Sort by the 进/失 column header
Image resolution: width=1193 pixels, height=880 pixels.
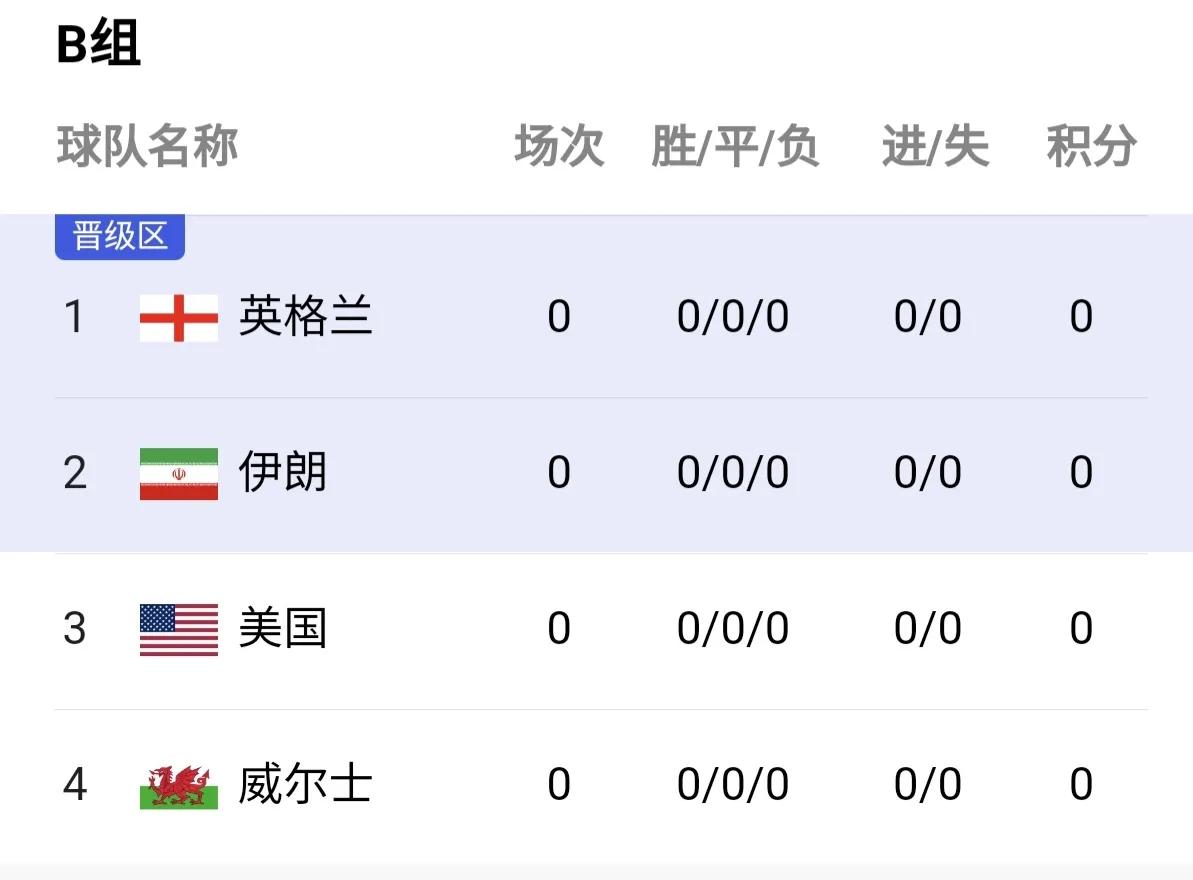tap(934, 146)
